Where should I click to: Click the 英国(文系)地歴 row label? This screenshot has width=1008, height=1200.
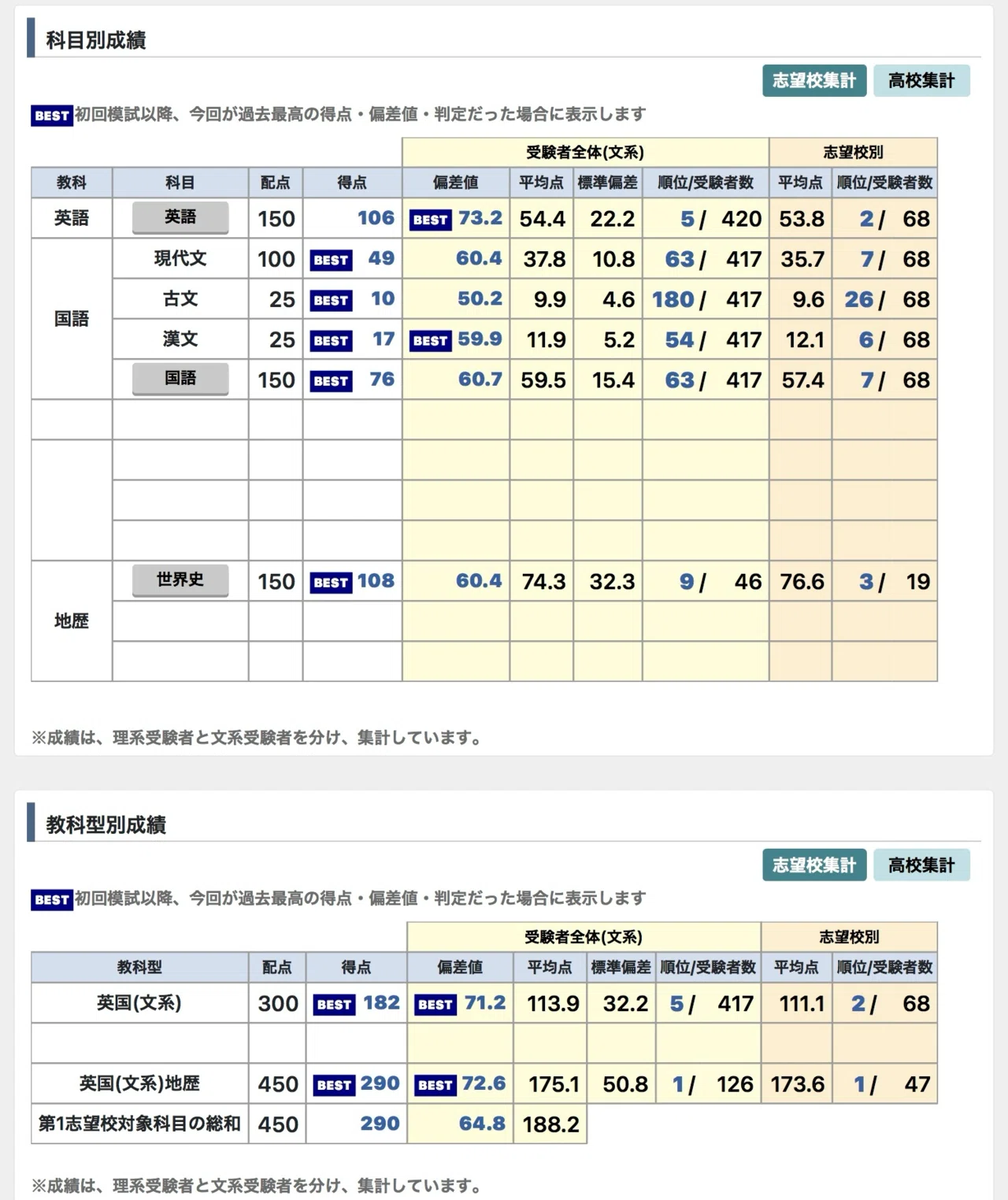[x=139, y=1083]
